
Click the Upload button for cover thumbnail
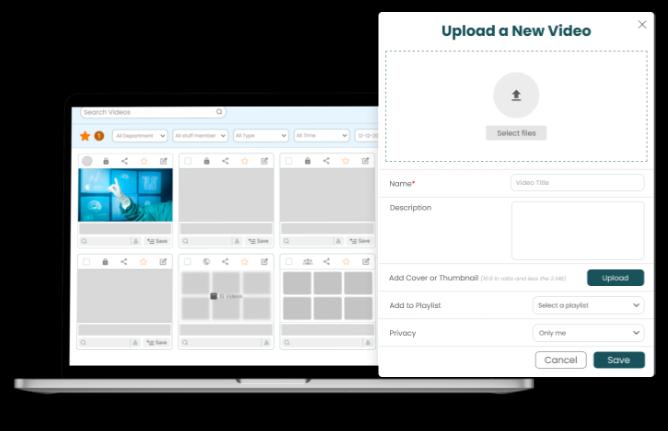point(615,278)
